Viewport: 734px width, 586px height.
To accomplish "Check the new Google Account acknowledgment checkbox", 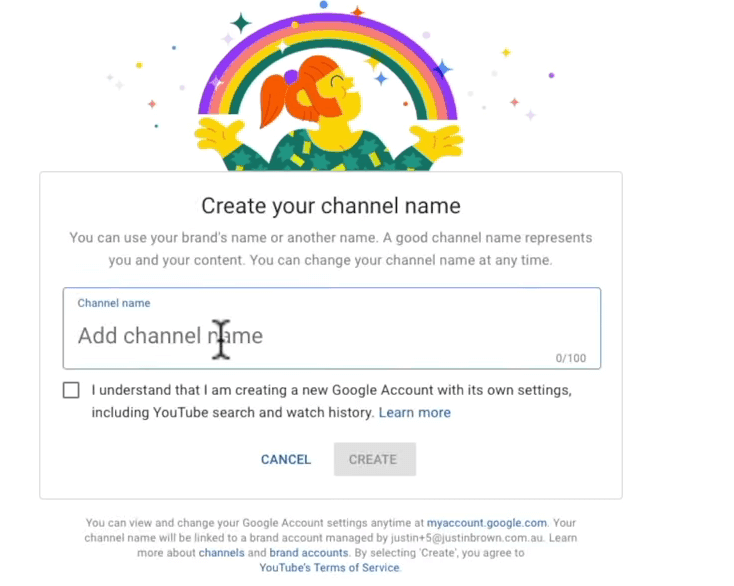I will coord(71,390).
